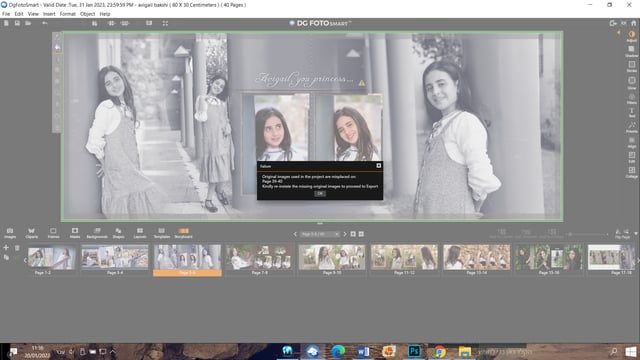Open the Edit menu
640x360 pixels.
pos(19,14)
